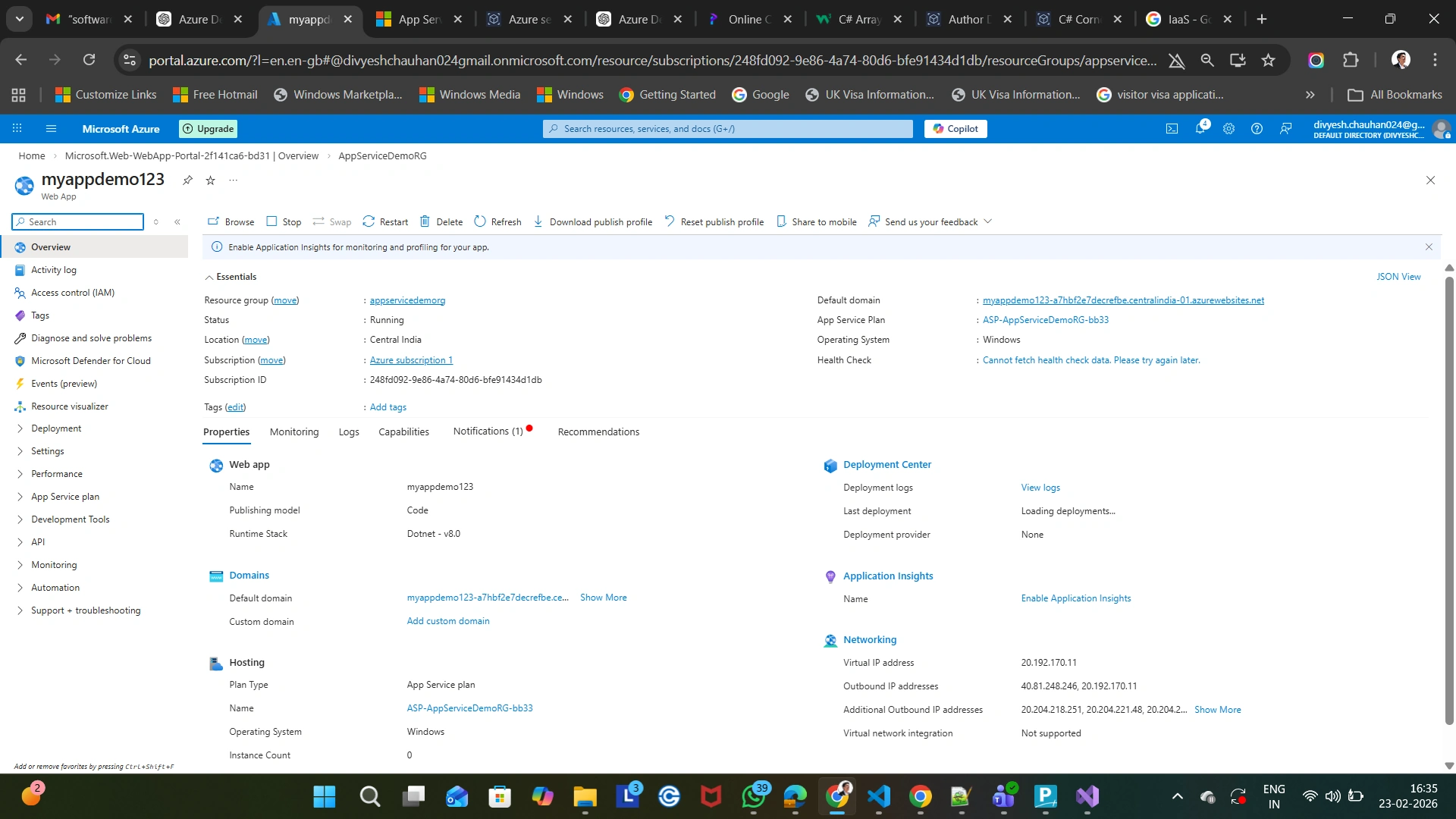Image resolution: width=1456 pixels, height=819 pixels.
Task: Click Share to mobile
Action: (816, 222)
